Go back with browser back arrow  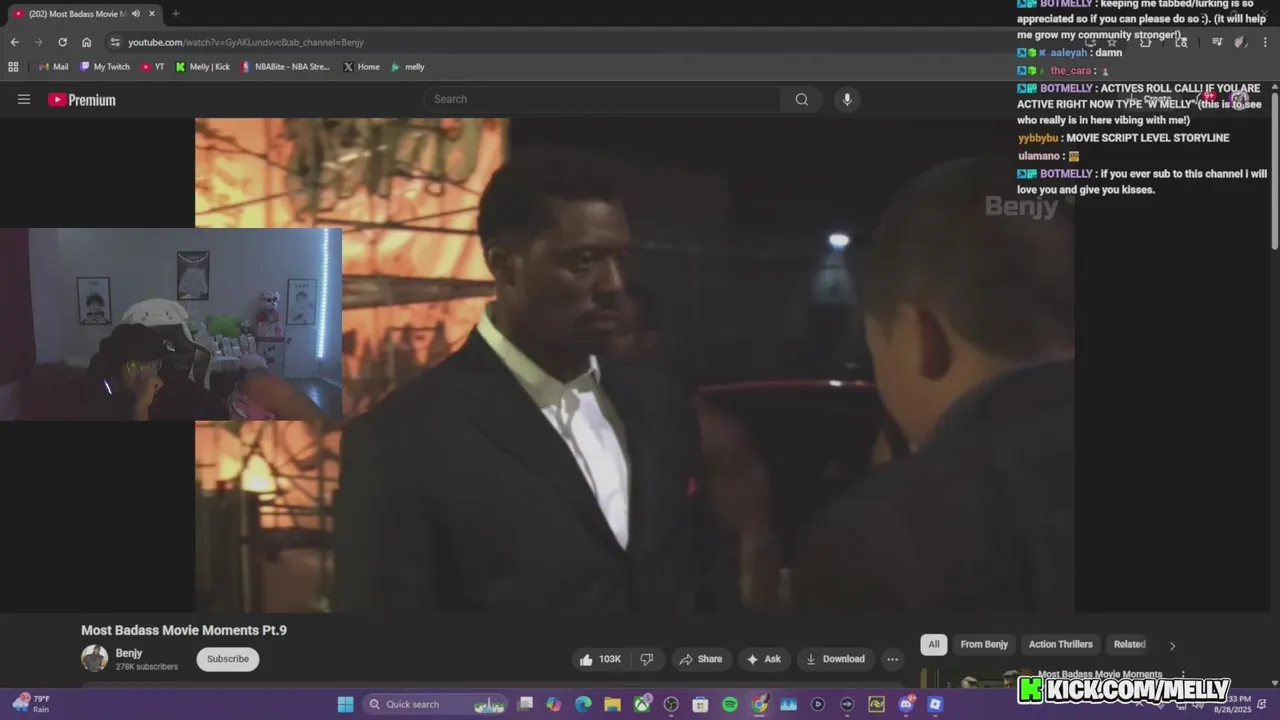[14, 42]
